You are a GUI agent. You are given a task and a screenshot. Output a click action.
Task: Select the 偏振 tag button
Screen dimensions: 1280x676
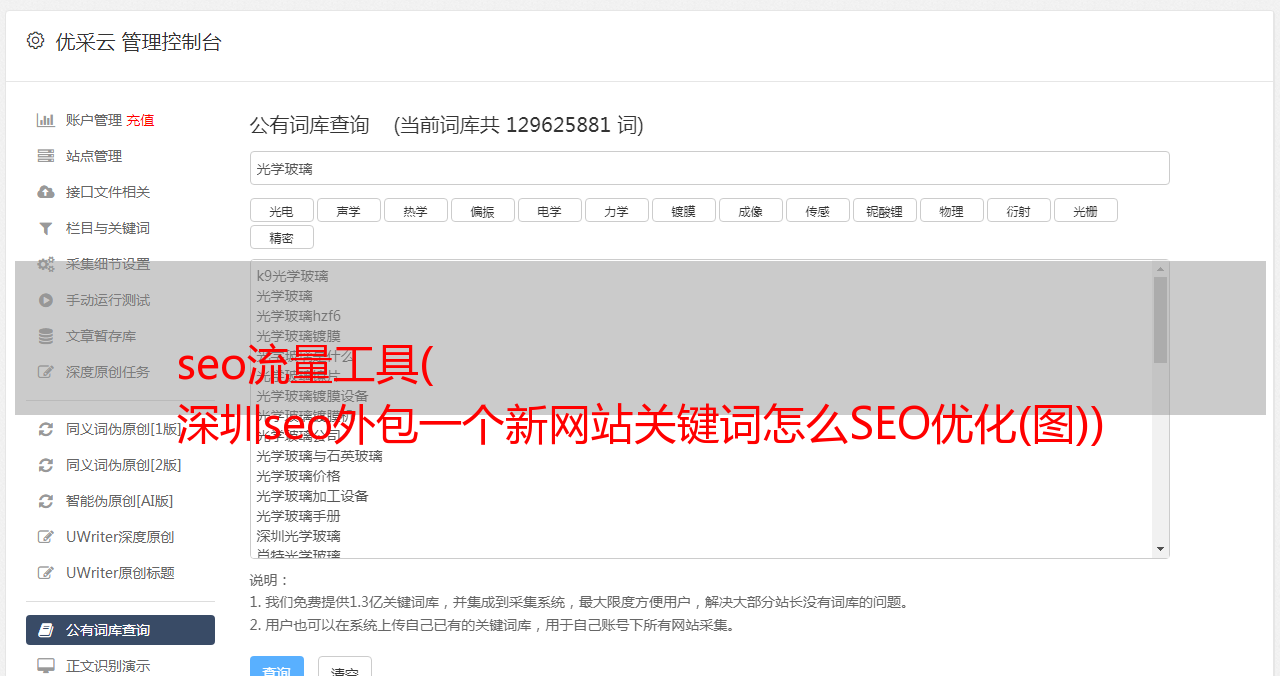pos(482,210)
